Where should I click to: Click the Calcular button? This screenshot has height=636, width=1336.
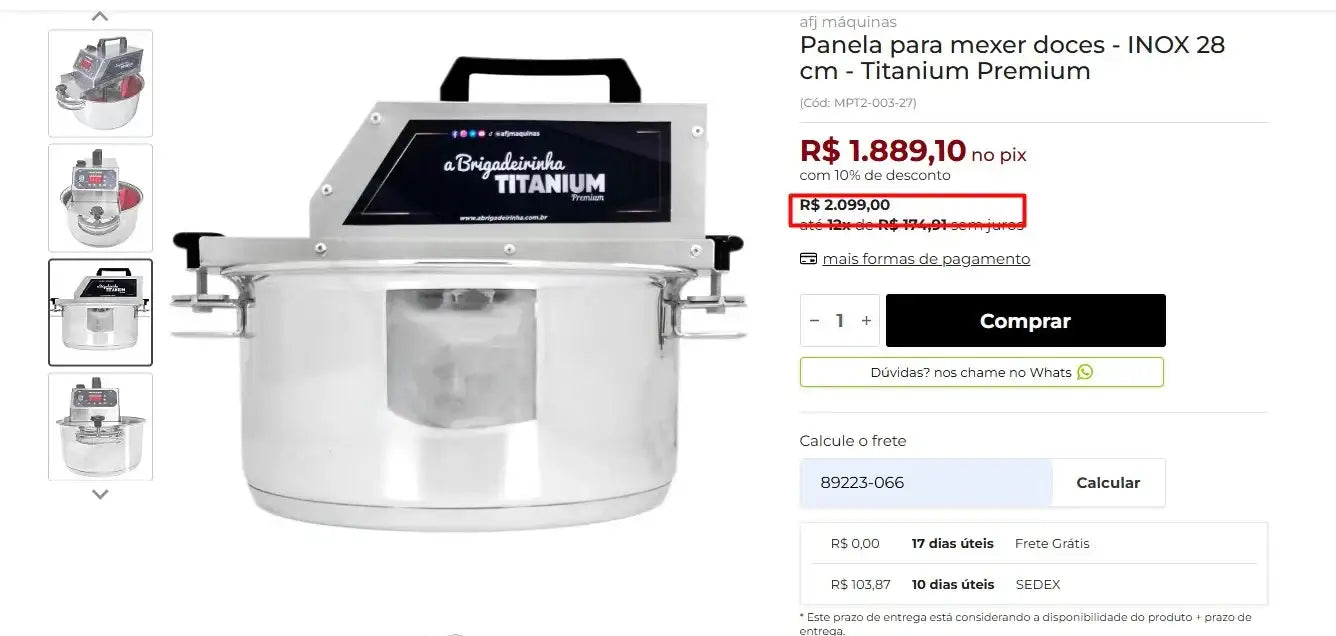click(1108, 483)
